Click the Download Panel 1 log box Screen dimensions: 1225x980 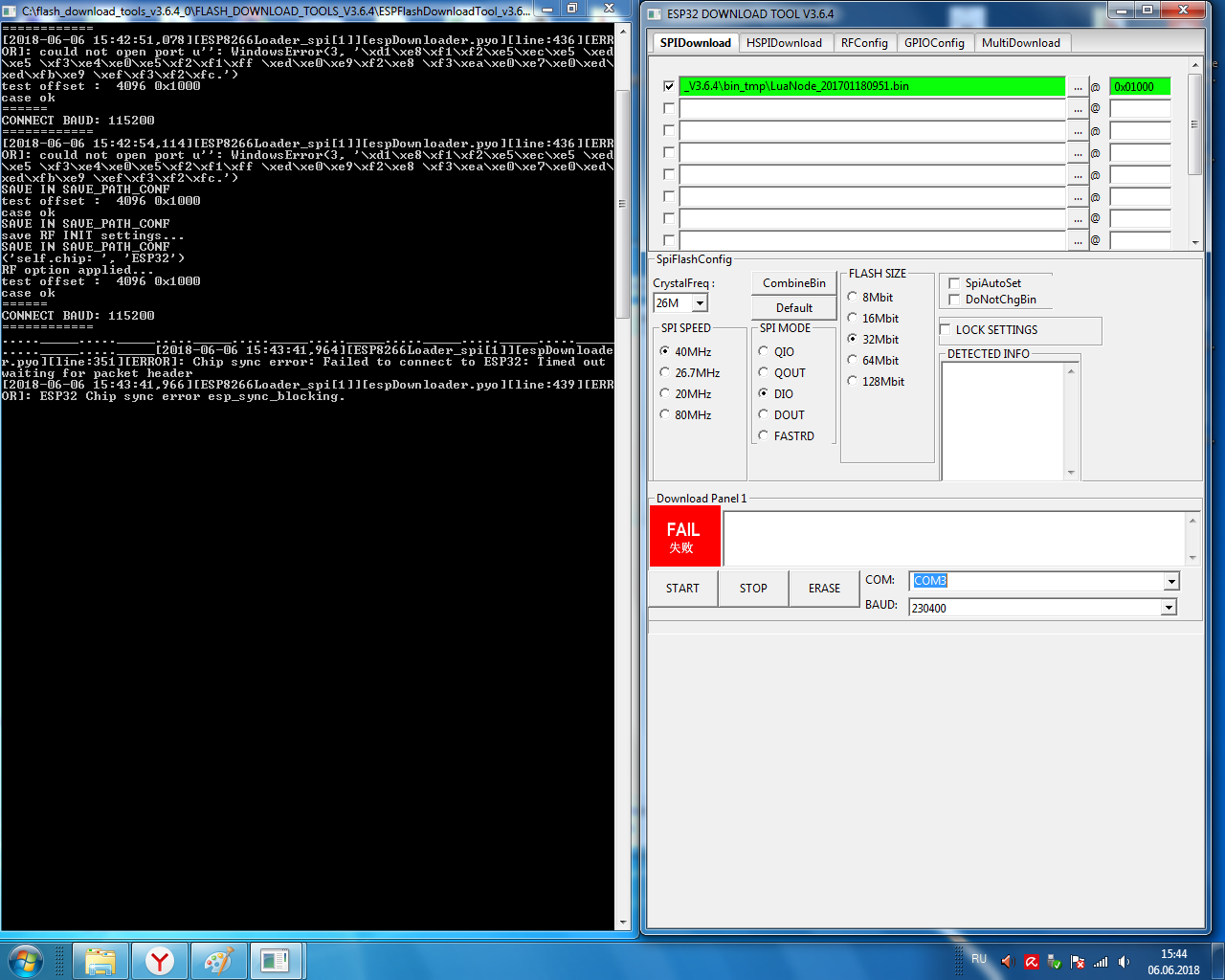click(x=954, y=538)
